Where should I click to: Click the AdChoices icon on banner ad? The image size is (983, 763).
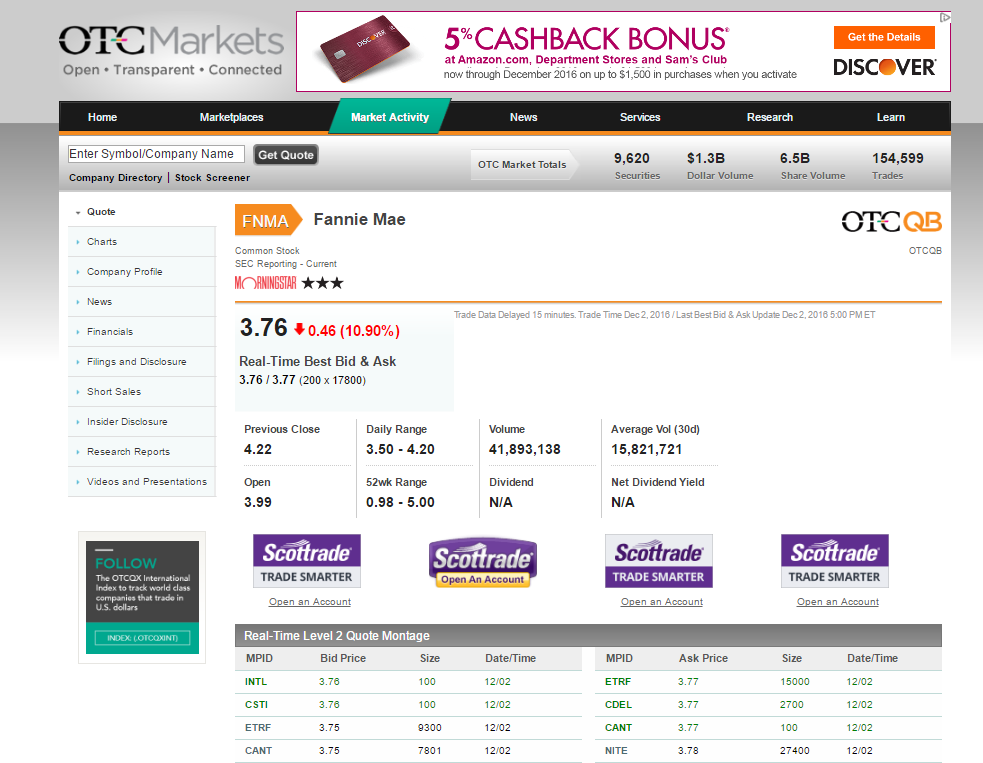point(944,17)
